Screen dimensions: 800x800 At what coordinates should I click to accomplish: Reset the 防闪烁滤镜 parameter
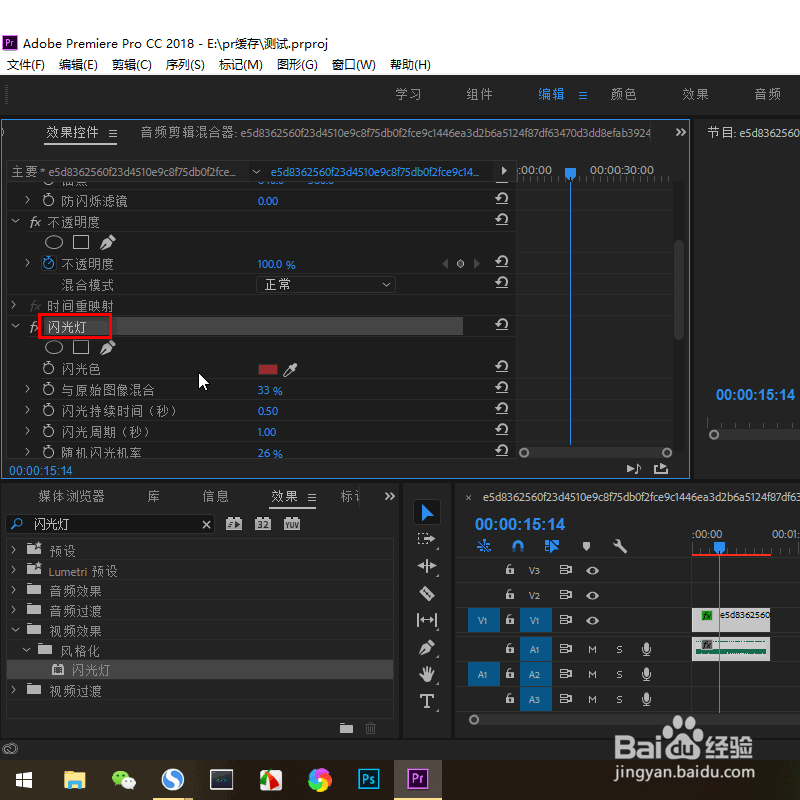(x=502, y=198)
